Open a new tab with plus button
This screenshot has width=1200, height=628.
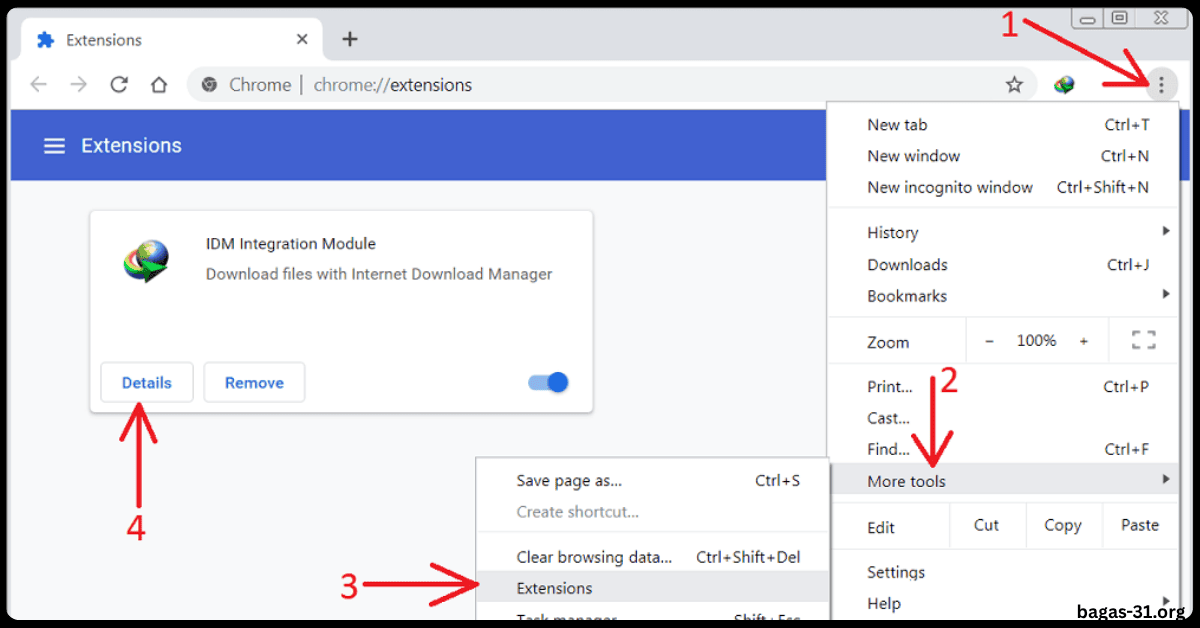tap(349, 39)
